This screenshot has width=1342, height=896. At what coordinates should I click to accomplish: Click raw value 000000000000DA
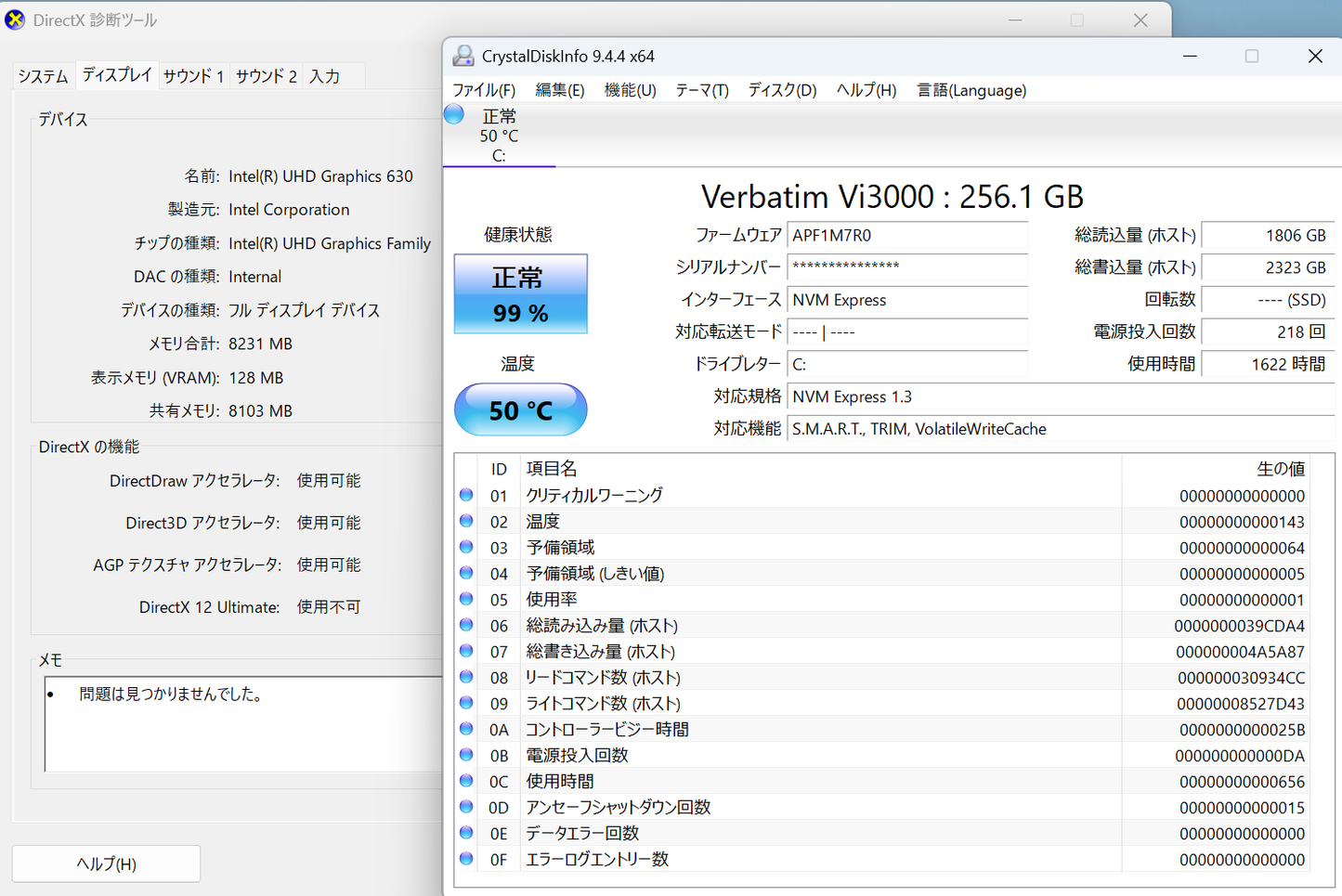tap(1240, 756)
